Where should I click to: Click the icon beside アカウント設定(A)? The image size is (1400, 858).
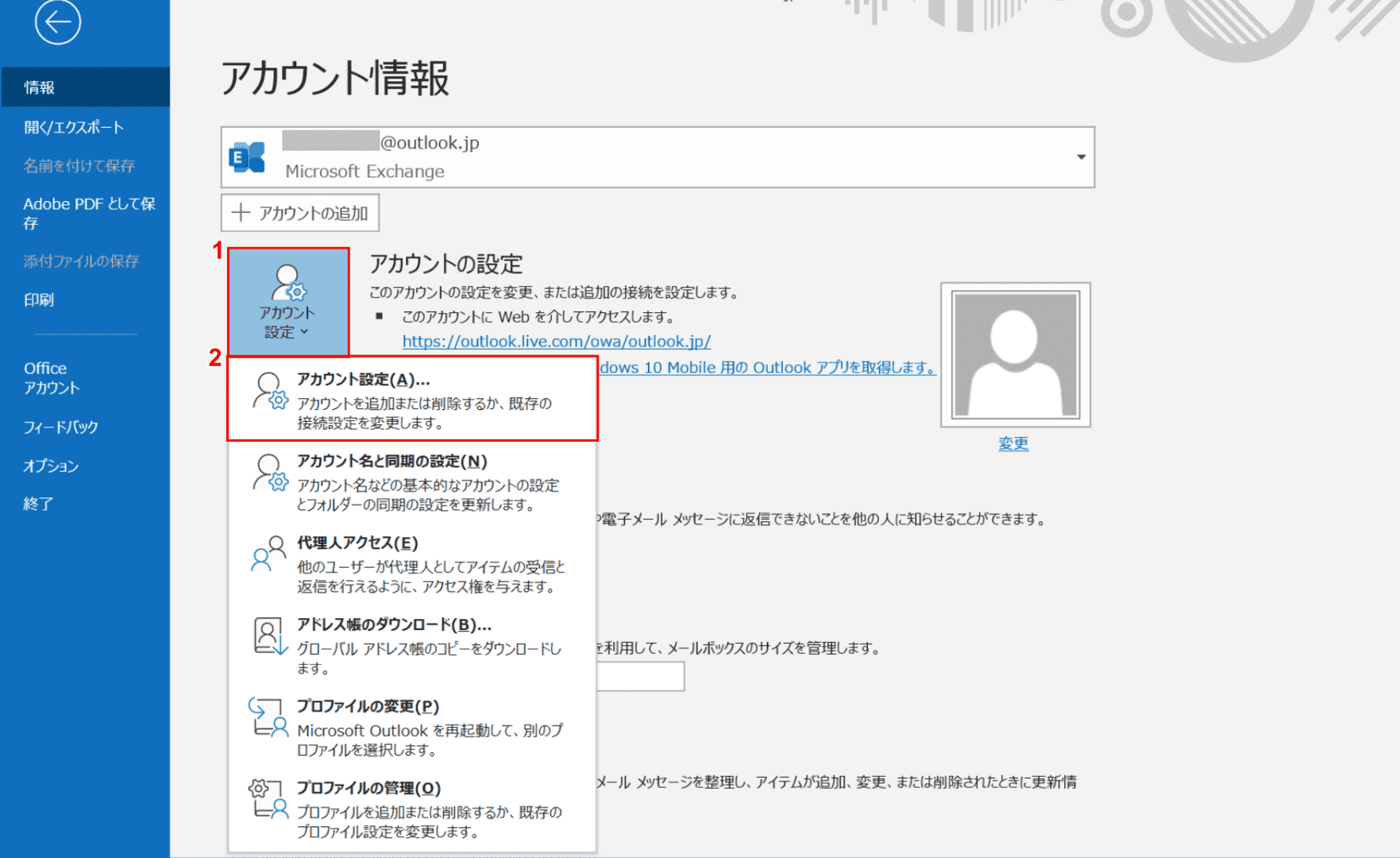(x=270, y=391)
